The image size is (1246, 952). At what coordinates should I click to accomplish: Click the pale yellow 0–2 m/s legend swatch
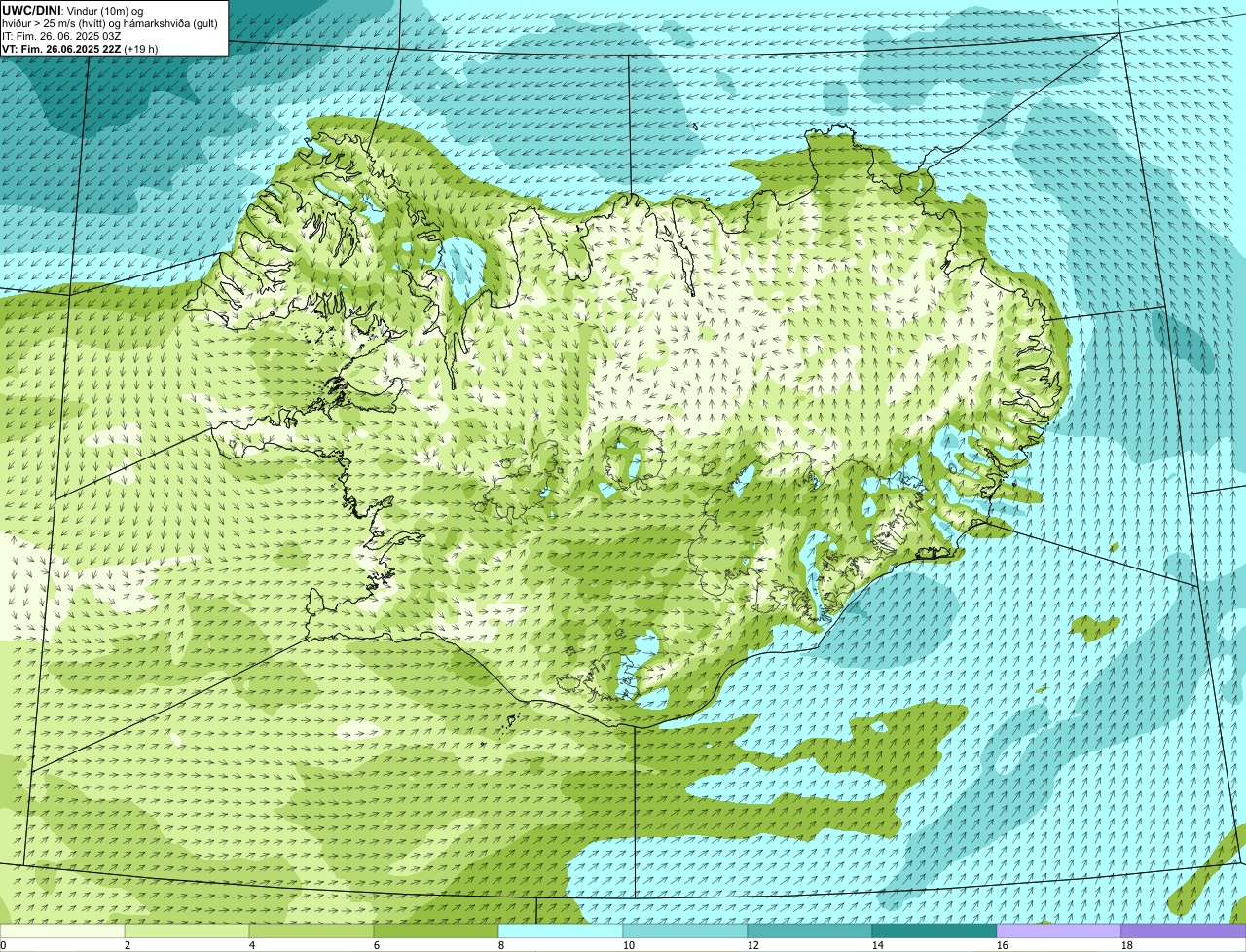(x=62, y=931)
